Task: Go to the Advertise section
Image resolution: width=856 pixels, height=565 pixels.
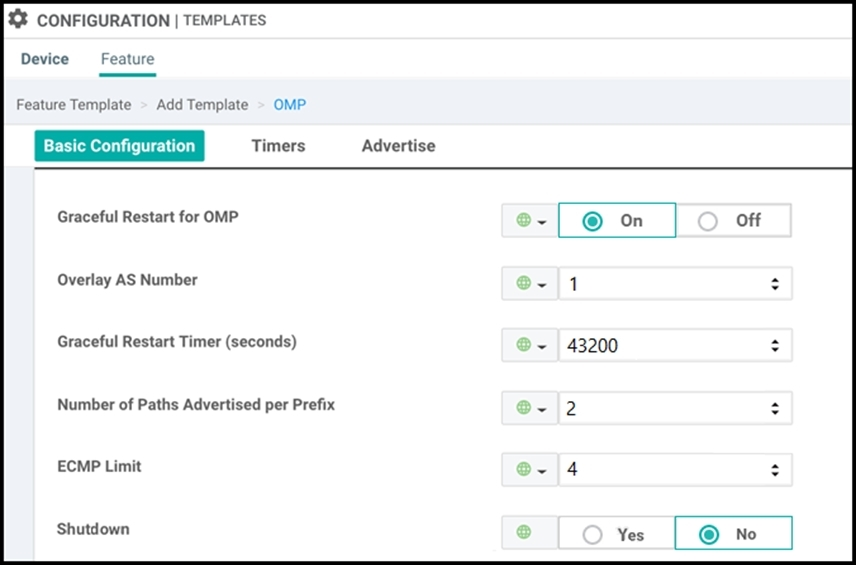Action: click(399, 146)
